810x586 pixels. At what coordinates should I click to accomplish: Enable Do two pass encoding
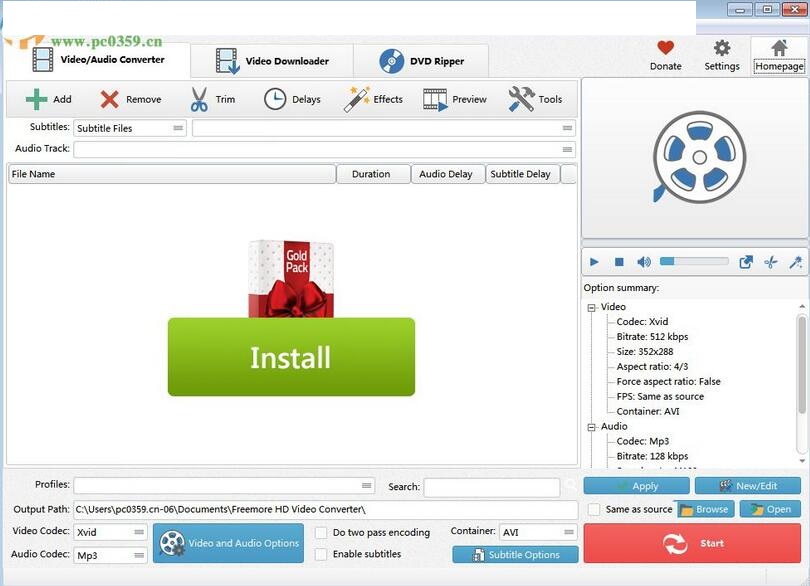(x=320, y=533)
